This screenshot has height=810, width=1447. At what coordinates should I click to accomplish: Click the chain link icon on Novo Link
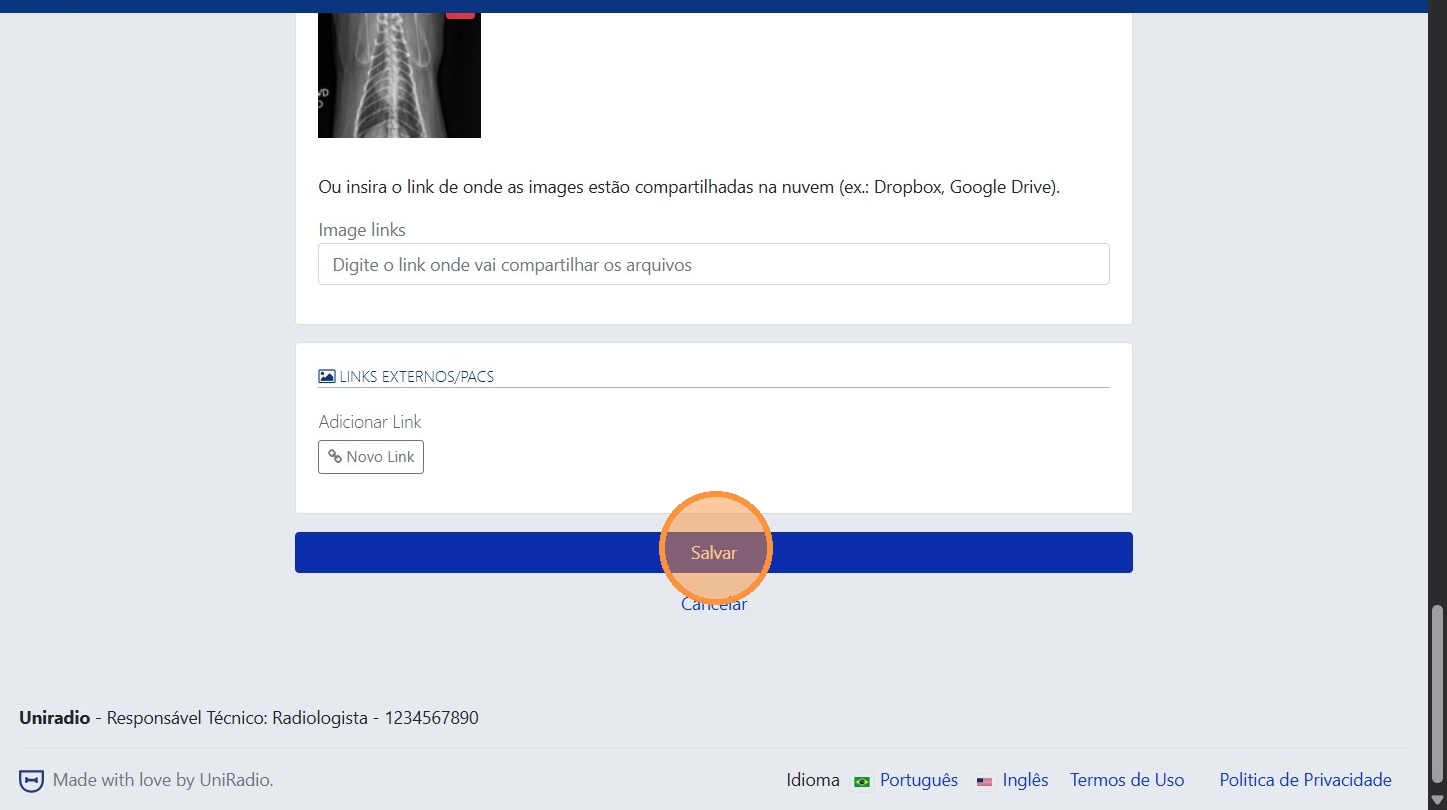tap(335, 457)
